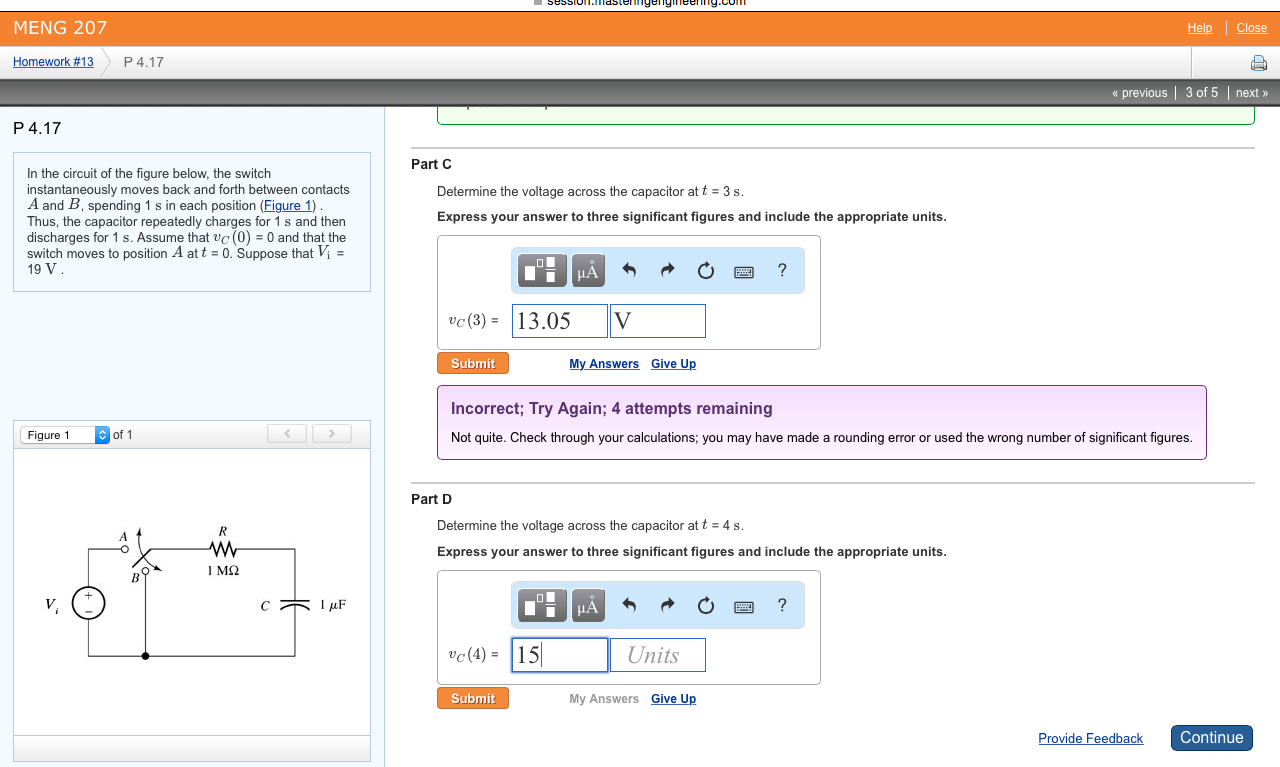Open My Answers link for Part C
Image resolution: width=1280 pixels, height=767 pixels.
604,364
